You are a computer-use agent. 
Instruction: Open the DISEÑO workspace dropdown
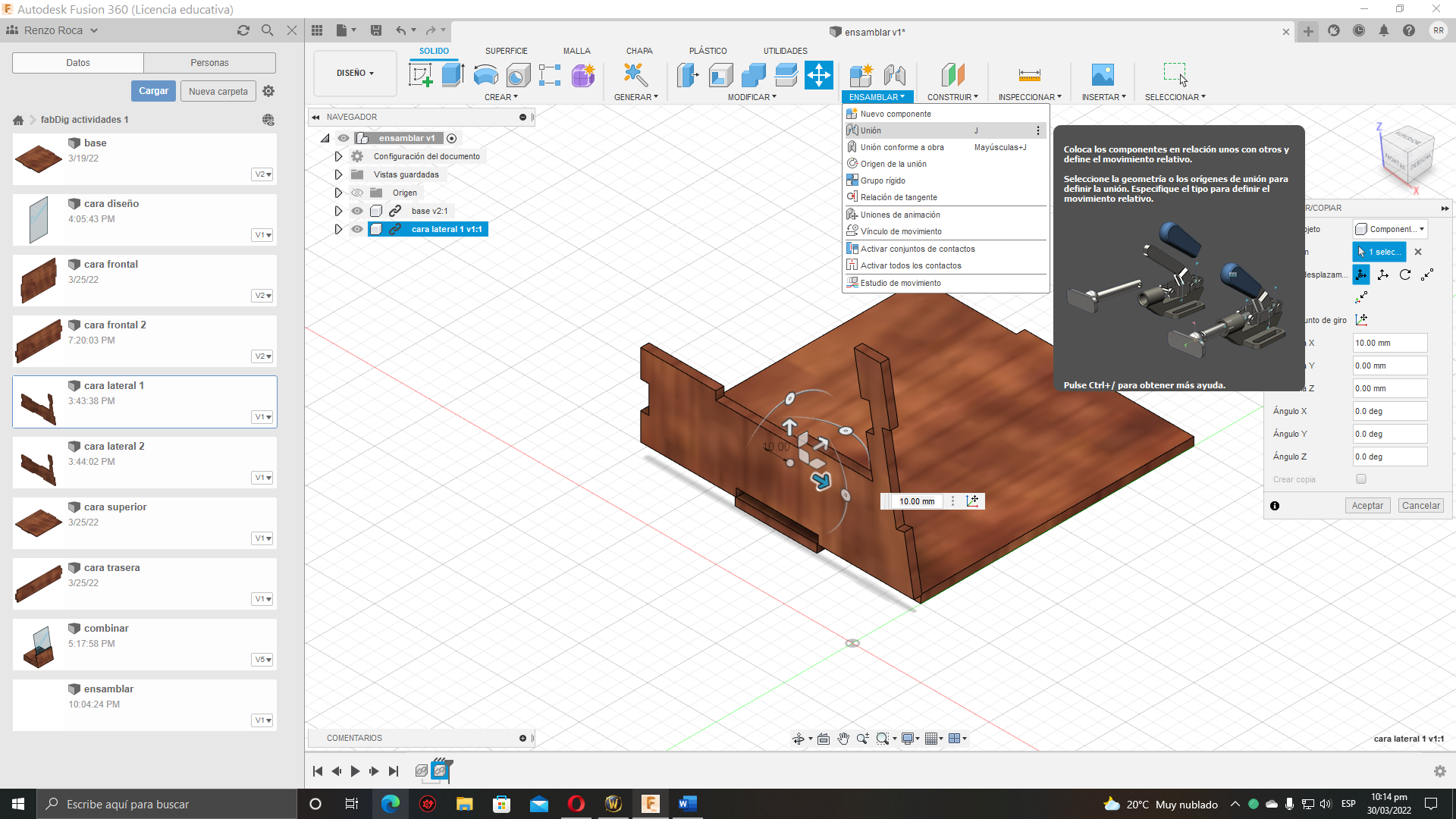click(355, 74)
